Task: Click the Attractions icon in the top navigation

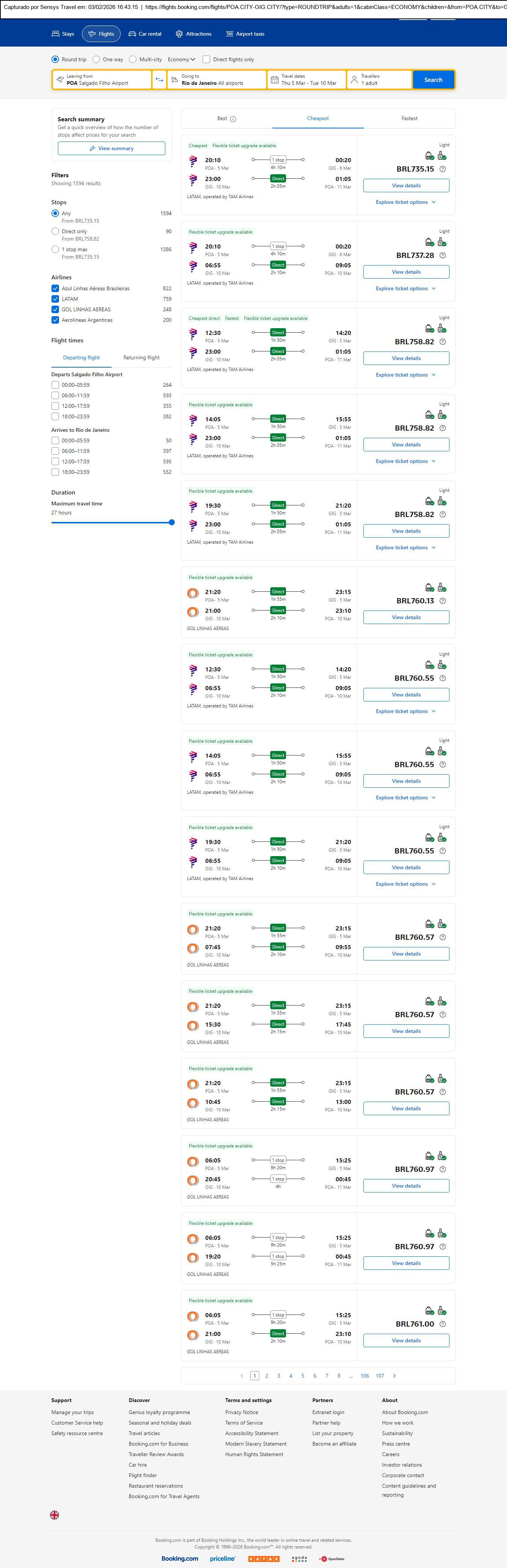Action: [179, 34]
